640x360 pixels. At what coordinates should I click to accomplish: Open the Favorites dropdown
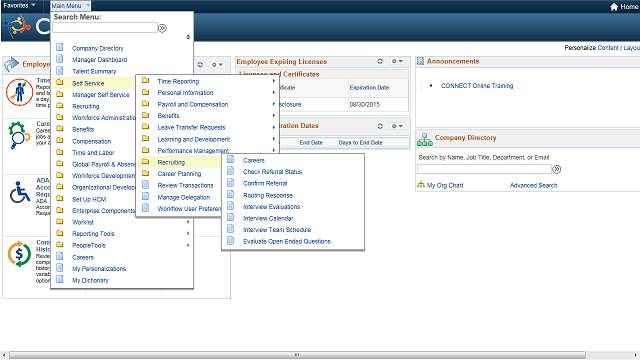[x=19, y=5]
